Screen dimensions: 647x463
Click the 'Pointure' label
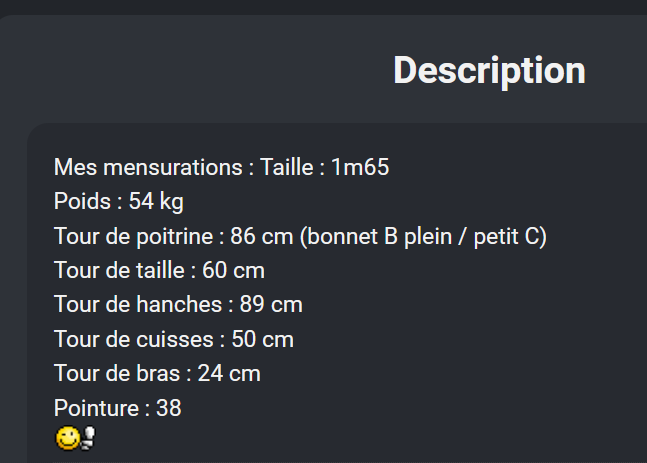click(97, 408)
